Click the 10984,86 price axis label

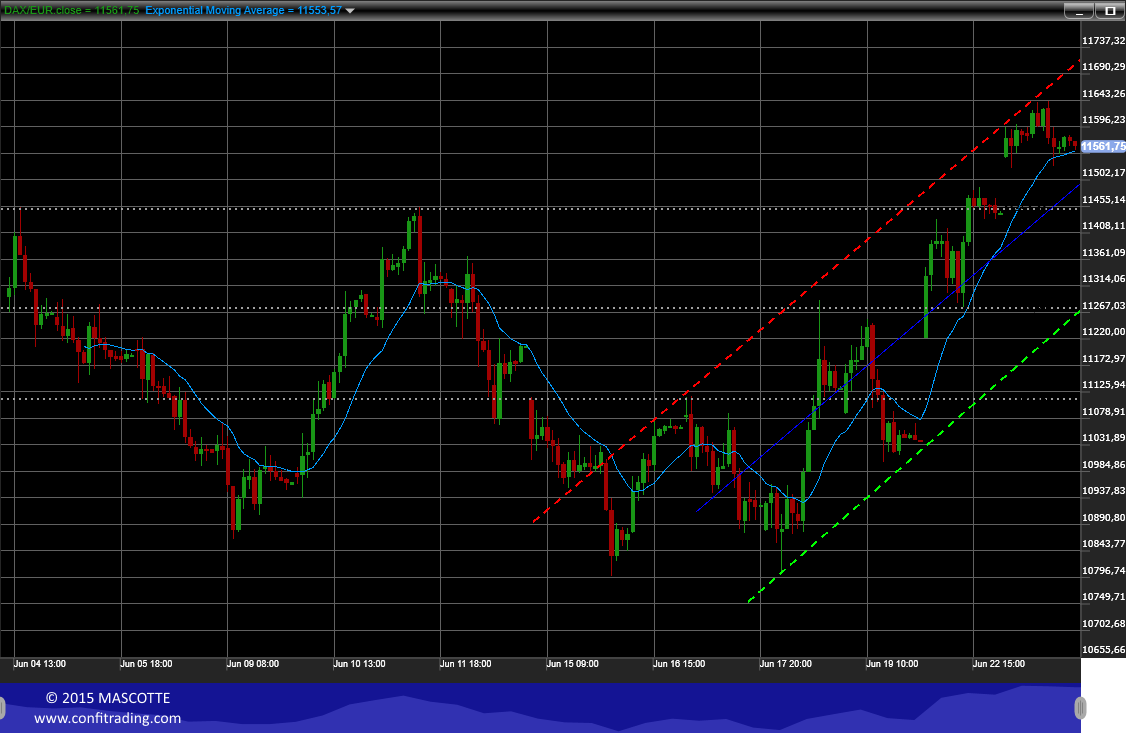[x=1103, y=464]
